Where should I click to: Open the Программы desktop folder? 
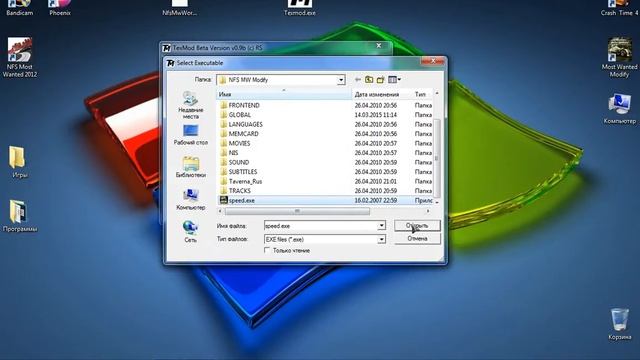tap(19, 216)
